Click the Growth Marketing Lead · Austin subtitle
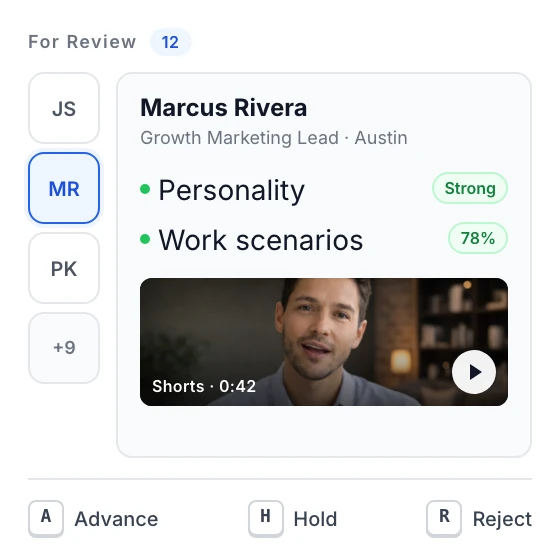Screen dimensions: 560x560 (x=274, y=138)
